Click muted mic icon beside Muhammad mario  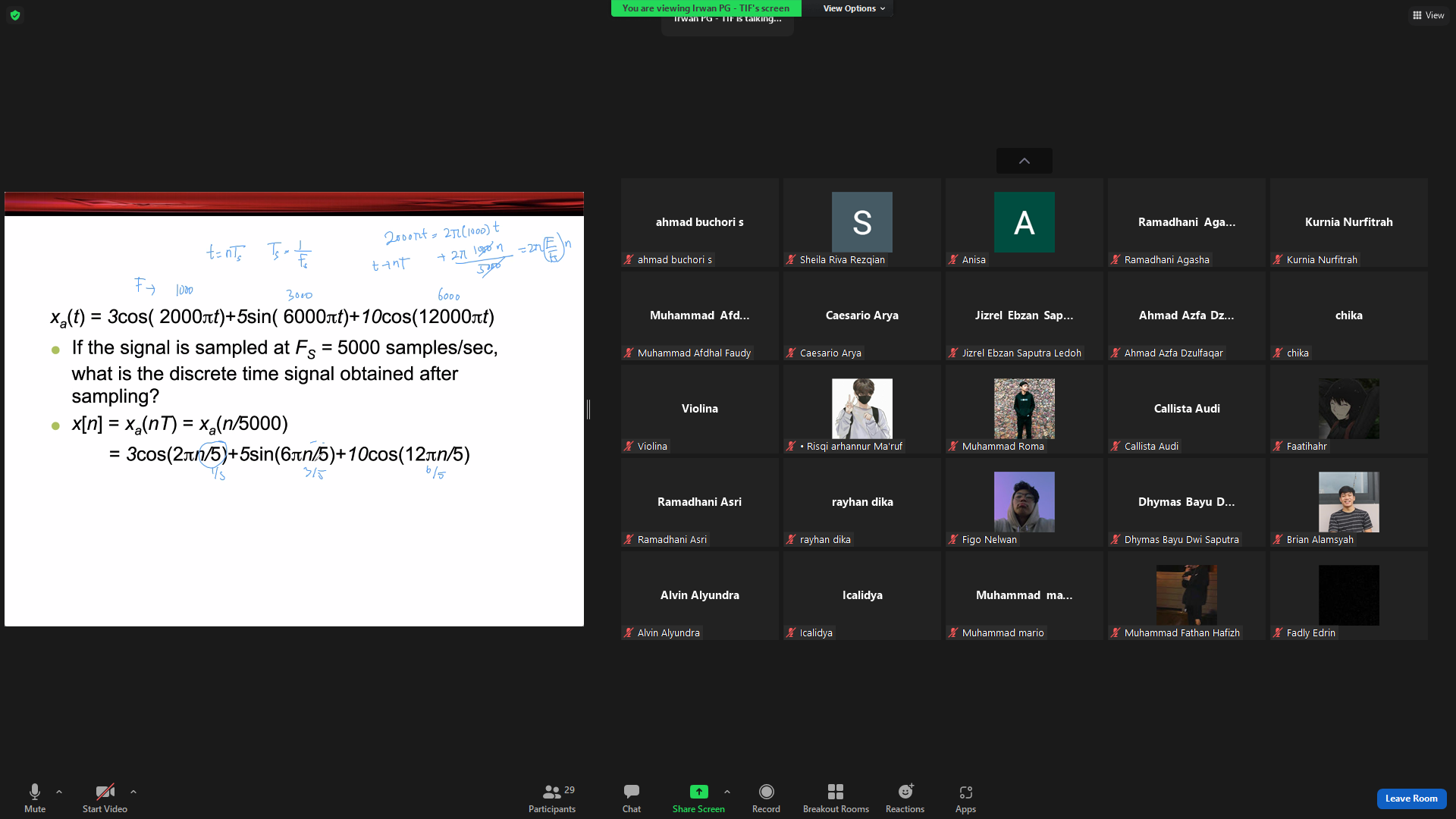(x=953, y=632)
